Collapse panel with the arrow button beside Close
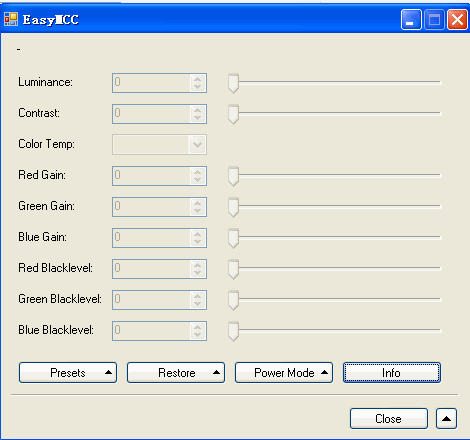This screenshot has width=470, height=440. tap(446, 418)
